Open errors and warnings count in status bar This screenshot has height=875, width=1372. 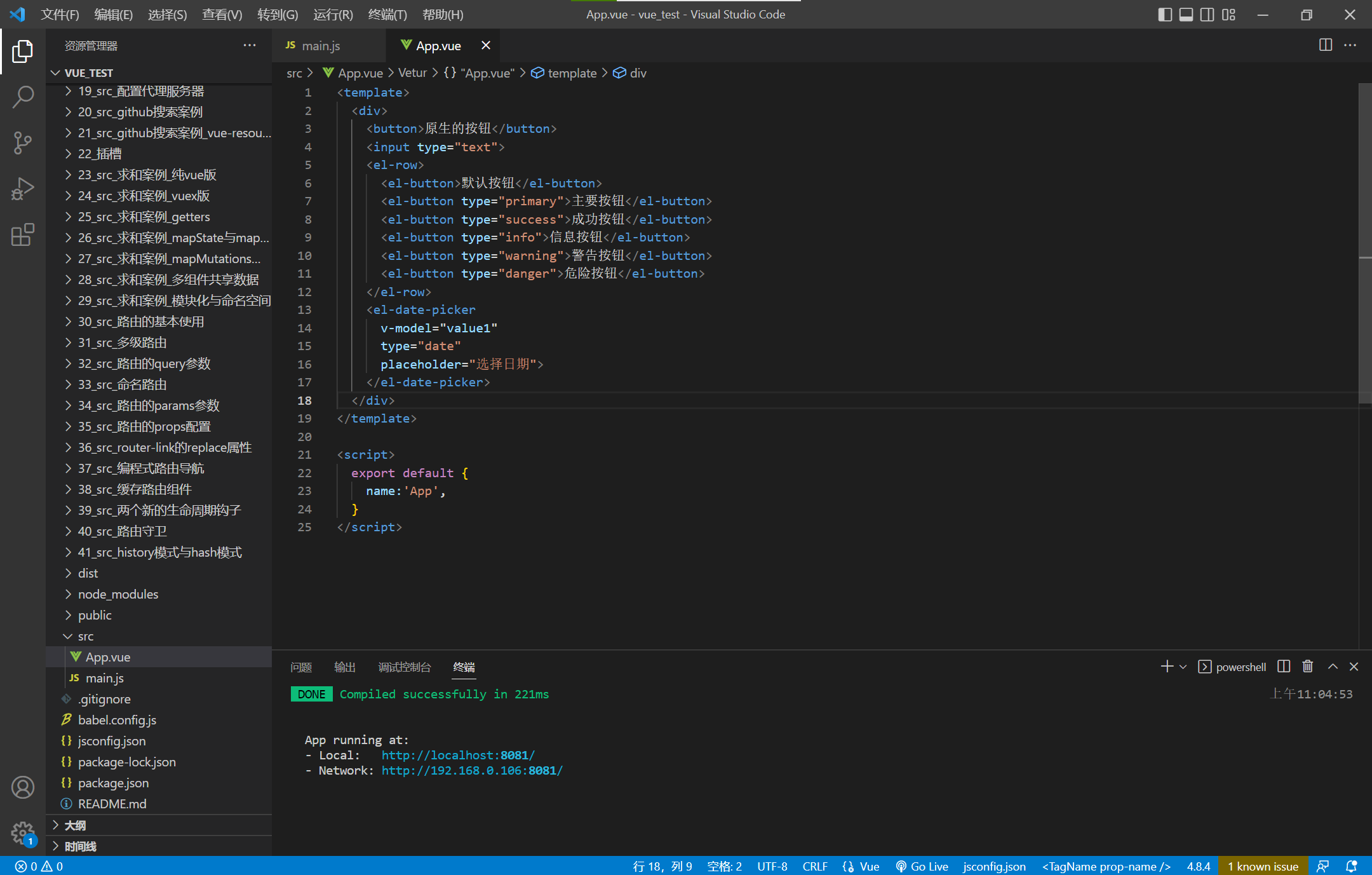click(x=39, y=866)
